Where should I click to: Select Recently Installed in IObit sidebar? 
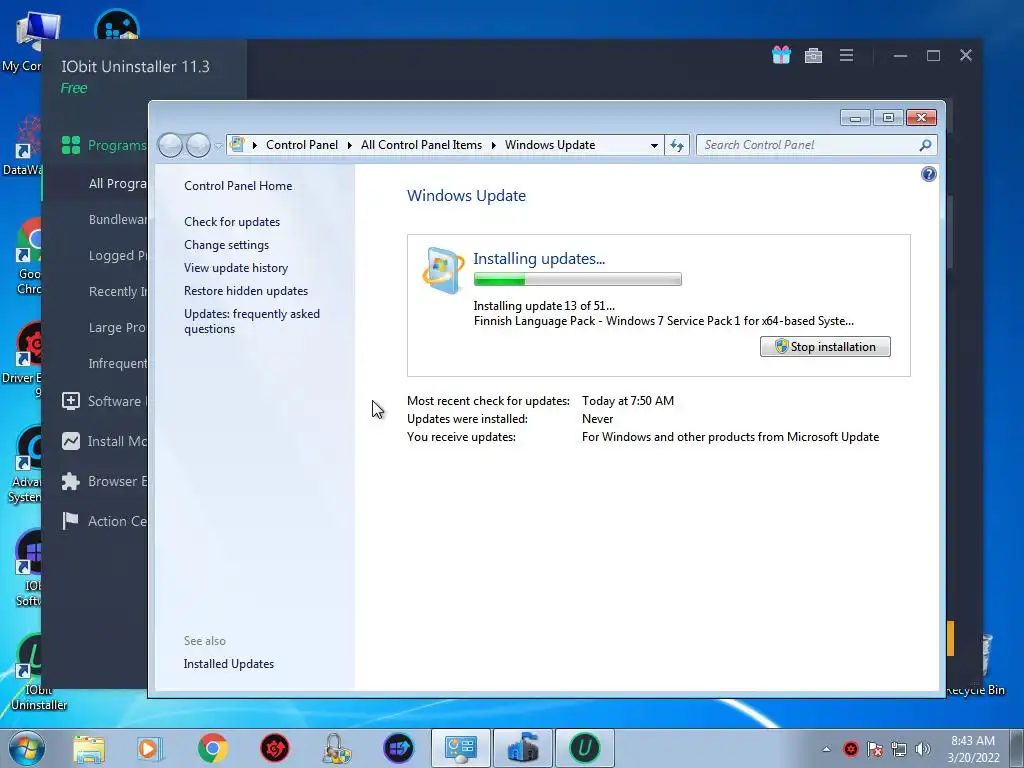[x=118, y=291]
